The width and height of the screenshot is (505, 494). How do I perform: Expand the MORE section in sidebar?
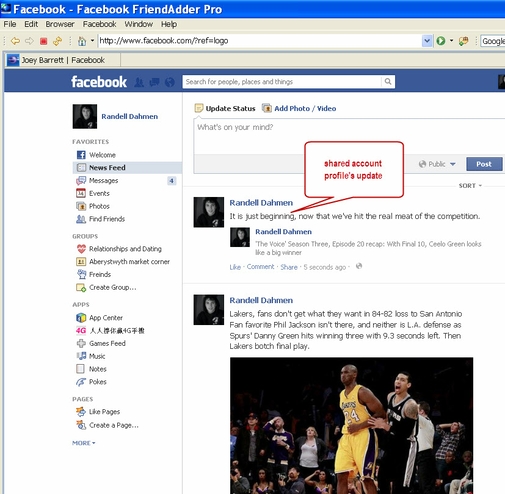pyautogui.click(x=84, y=443)
